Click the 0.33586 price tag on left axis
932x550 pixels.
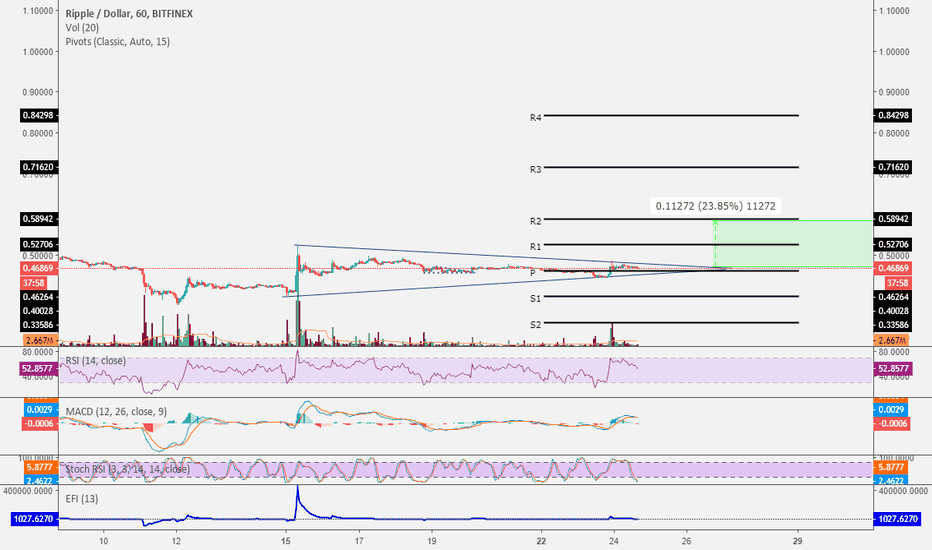click(x=37, y=325)
